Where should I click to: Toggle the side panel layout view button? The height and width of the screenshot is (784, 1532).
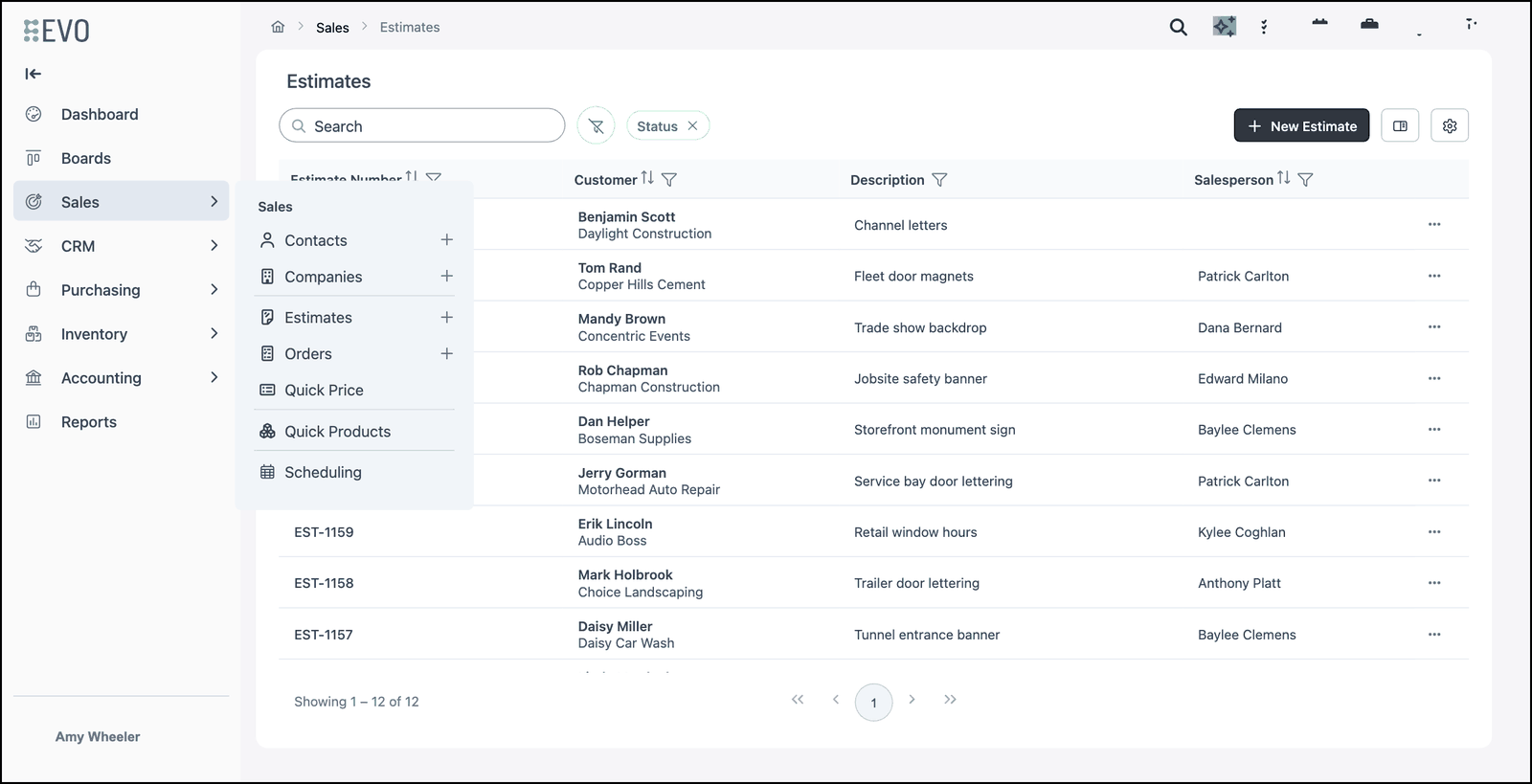click(x=1400, y=125)
